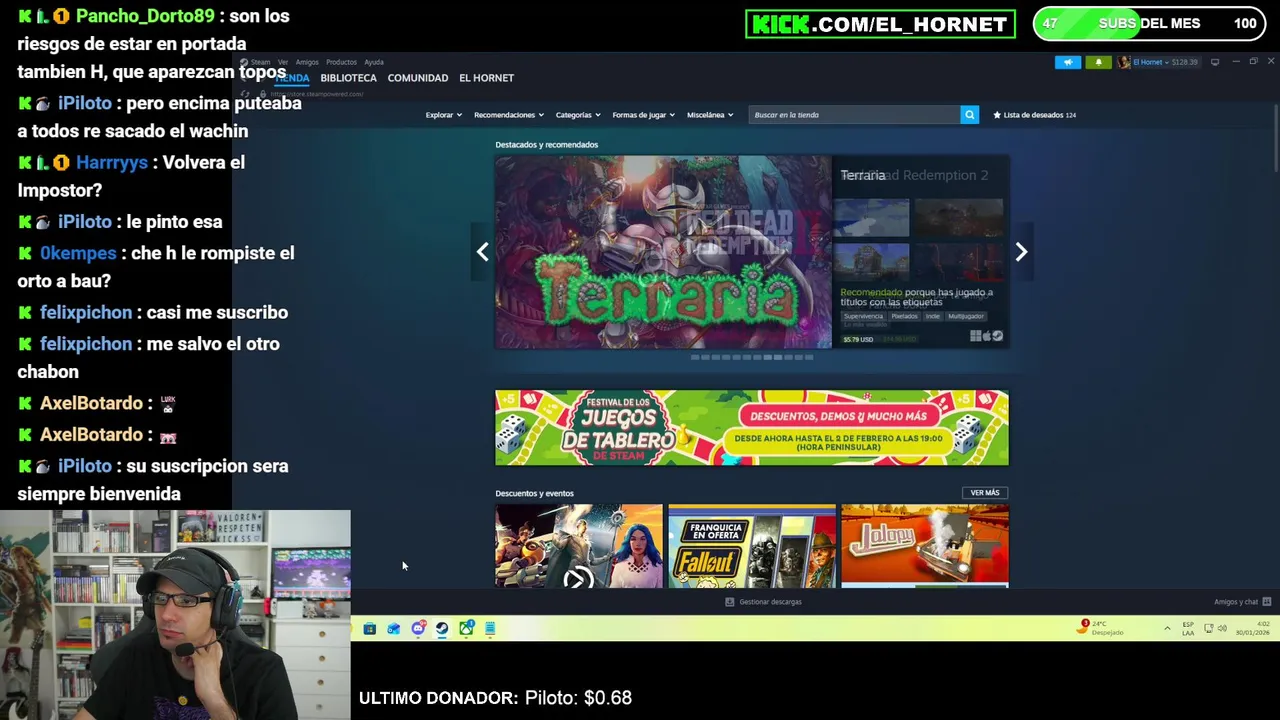Show next featured game with right arrow
Screen dimensions: 1280x720
[1021, 252]
